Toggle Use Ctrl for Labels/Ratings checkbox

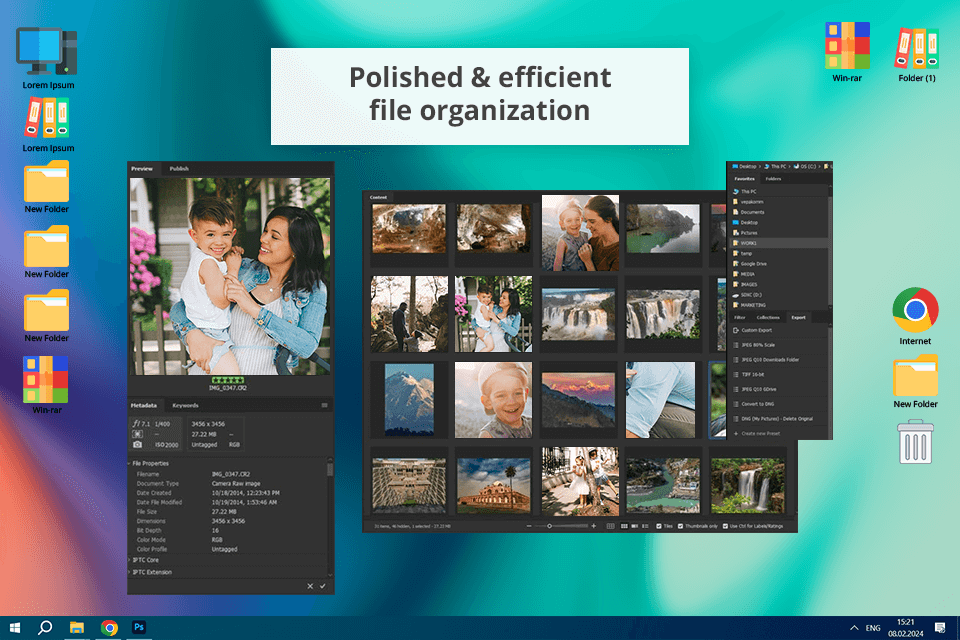tap(725, 525)
